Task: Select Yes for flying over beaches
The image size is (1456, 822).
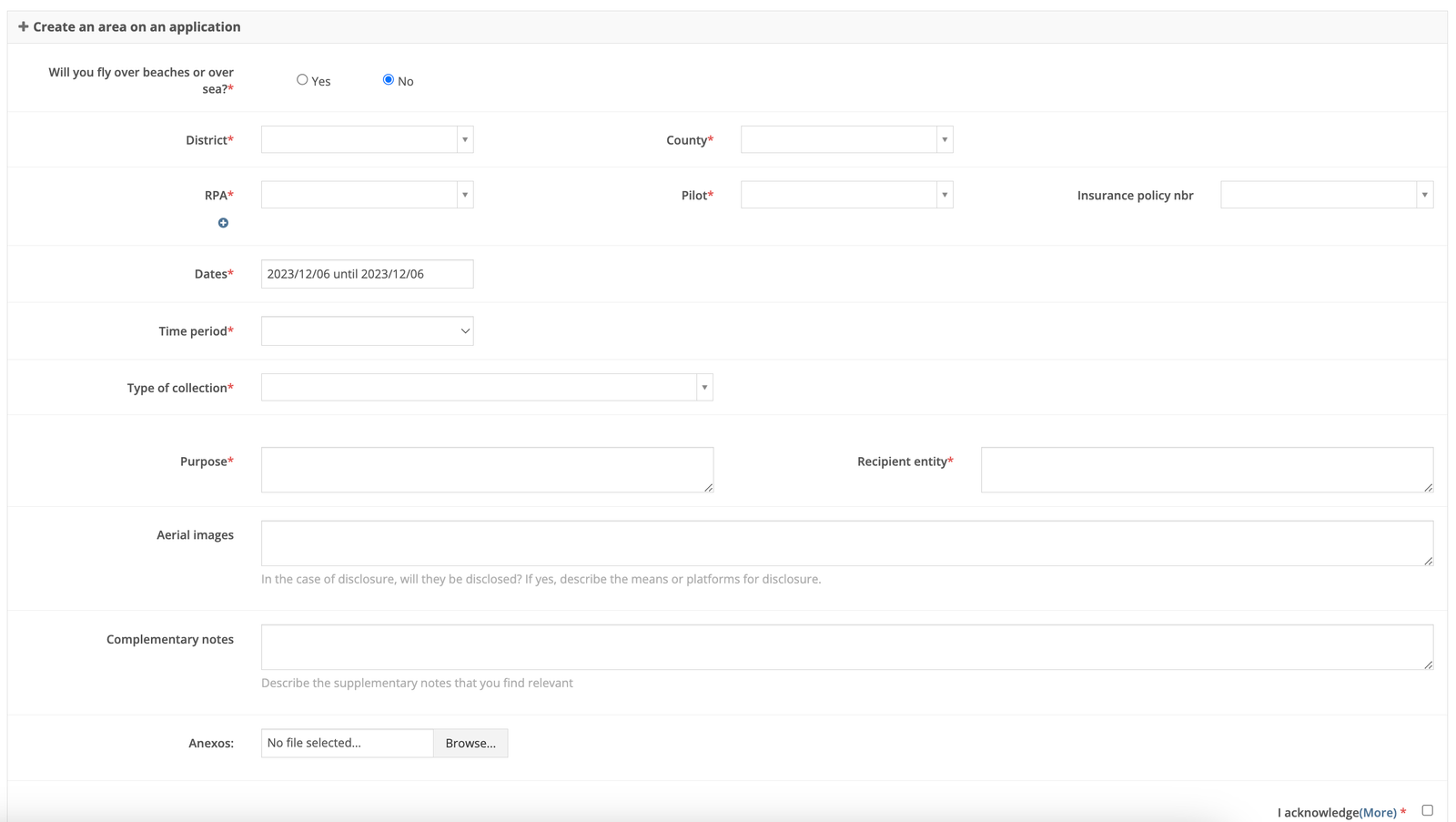Action: point(302,80)
